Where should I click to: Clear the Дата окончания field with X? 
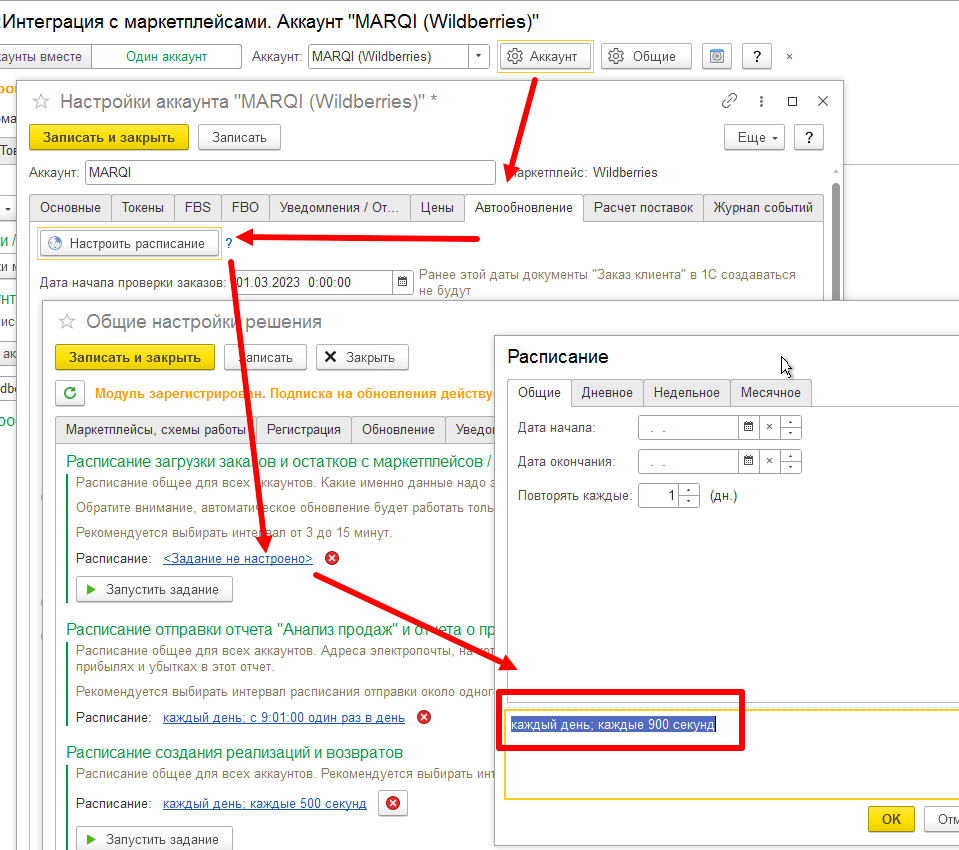pos(769,462)
